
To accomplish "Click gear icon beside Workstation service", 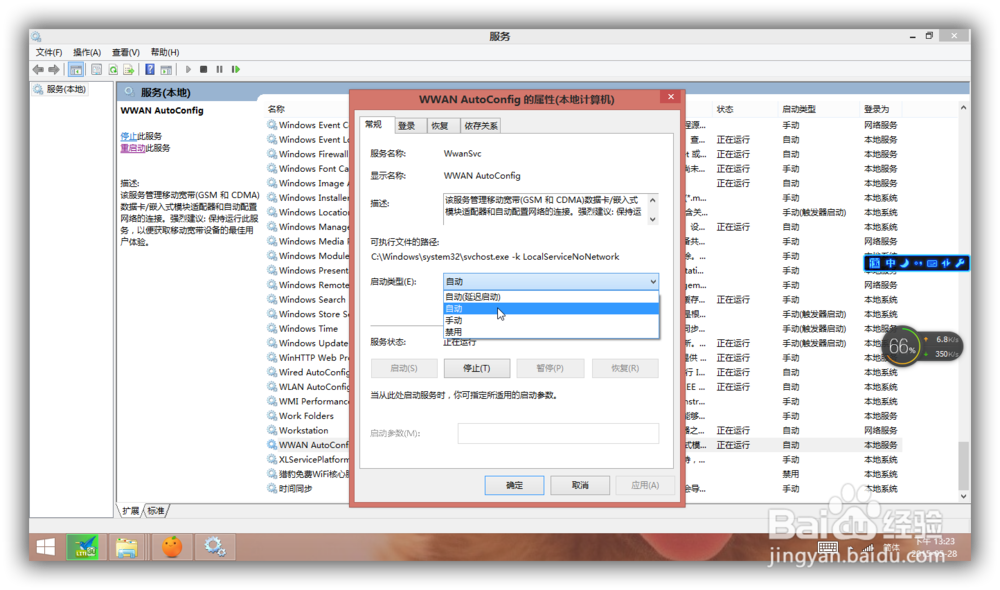I will (272, 431).
